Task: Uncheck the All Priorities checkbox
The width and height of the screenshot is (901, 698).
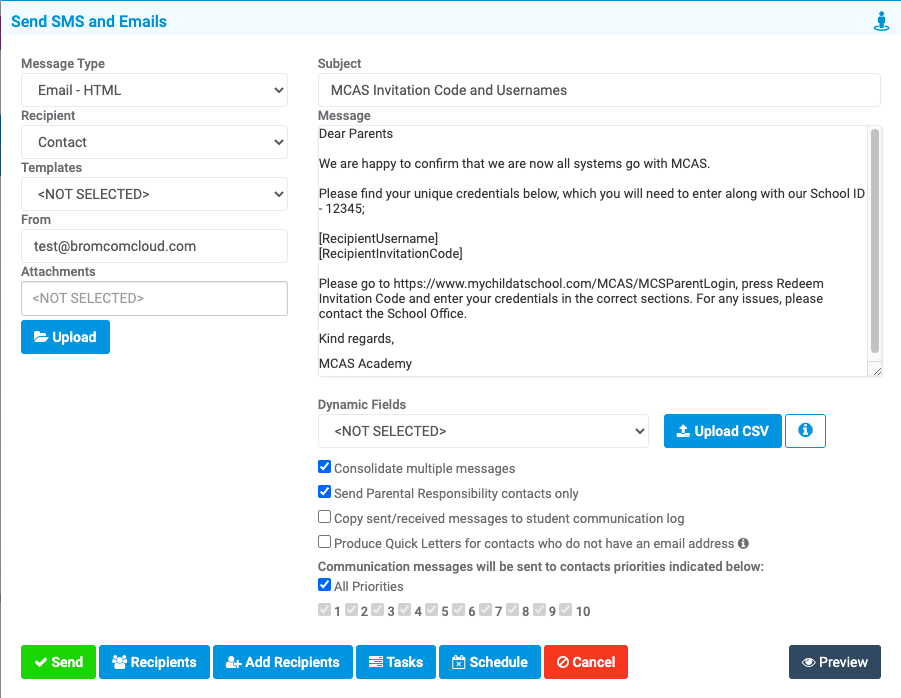Action: [x=325, y=585]
